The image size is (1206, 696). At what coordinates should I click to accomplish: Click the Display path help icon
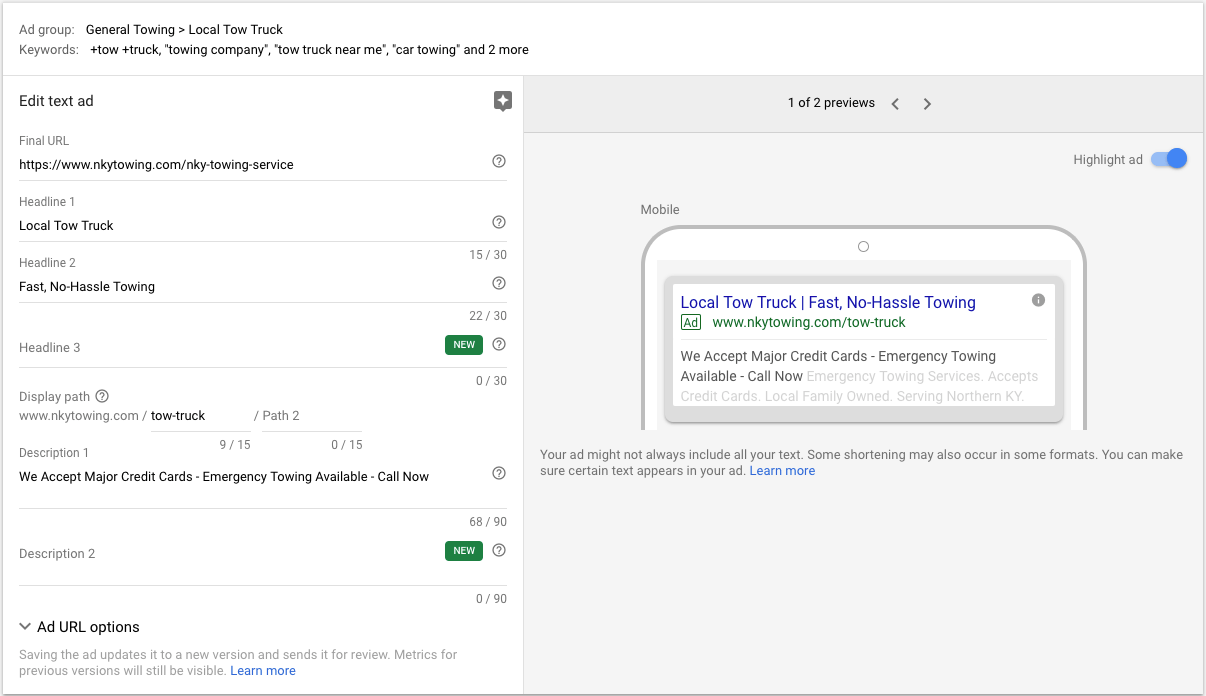(102, 396)
